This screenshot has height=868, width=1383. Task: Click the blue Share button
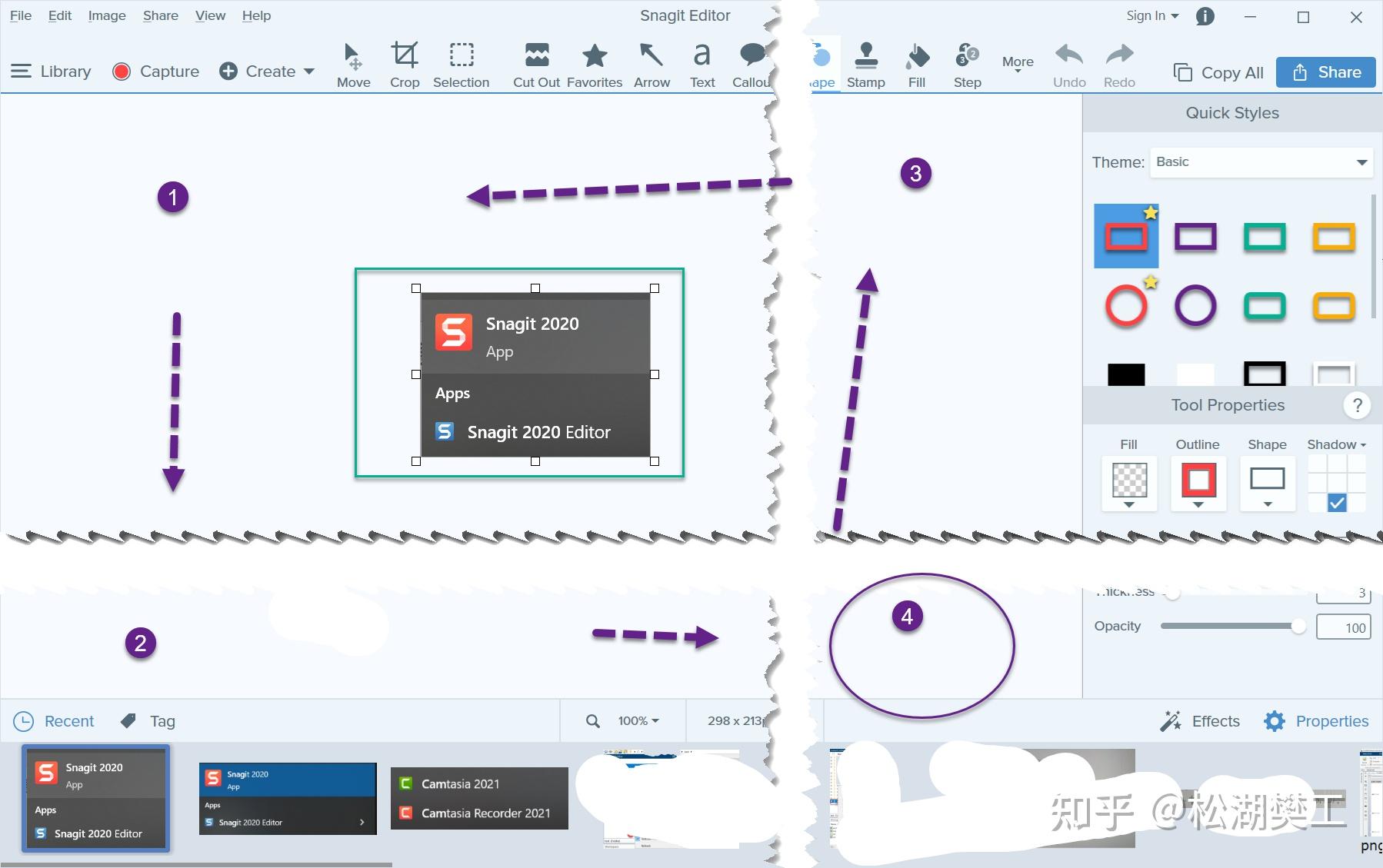pos(1325,72)
